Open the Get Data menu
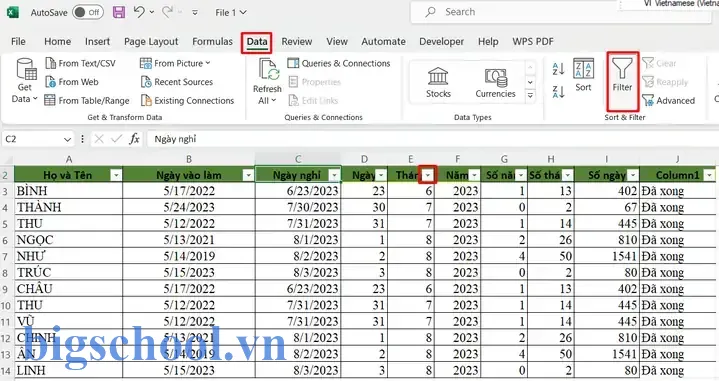The width and height of the screenshot is (719, 381). [25, 81]
